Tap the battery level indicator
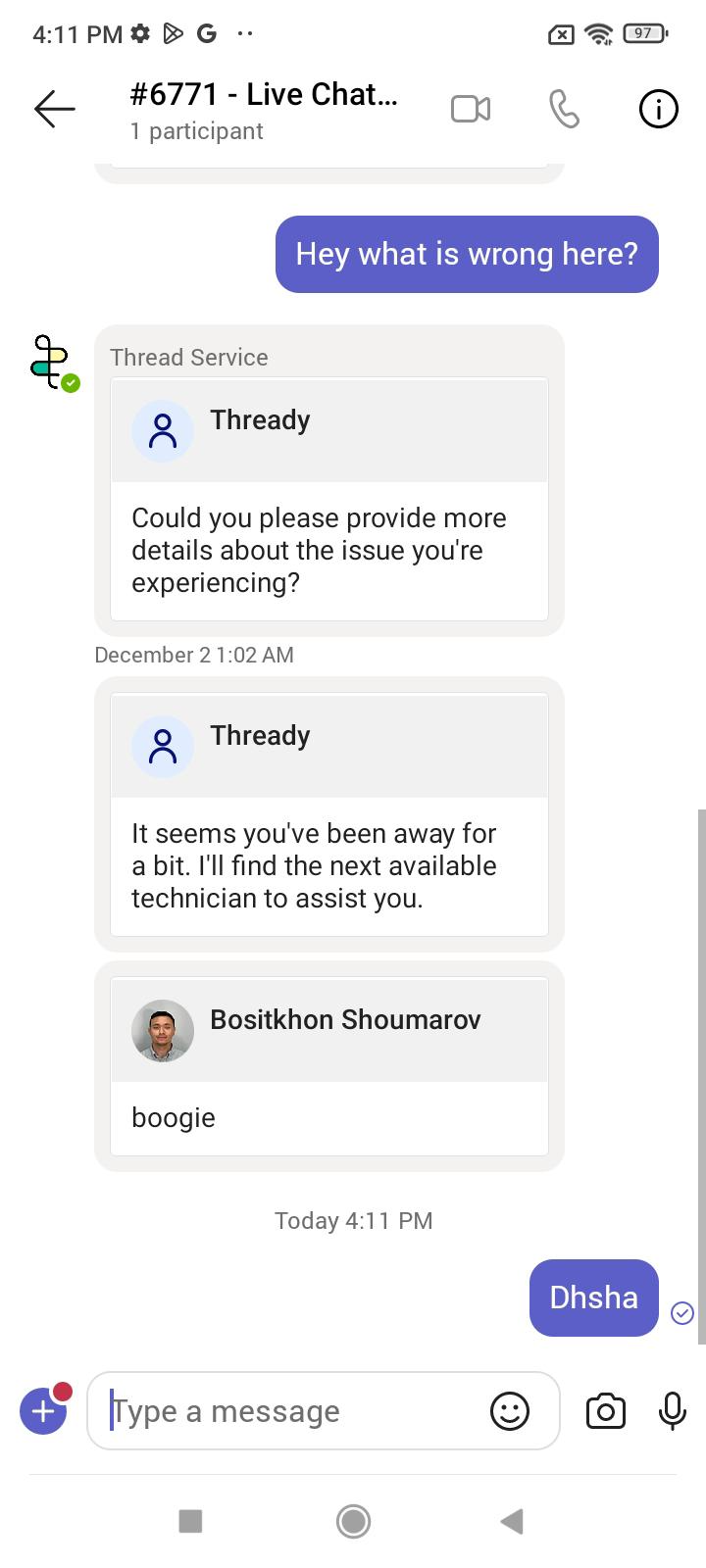 pyautogui.click(x=642, y=32)
